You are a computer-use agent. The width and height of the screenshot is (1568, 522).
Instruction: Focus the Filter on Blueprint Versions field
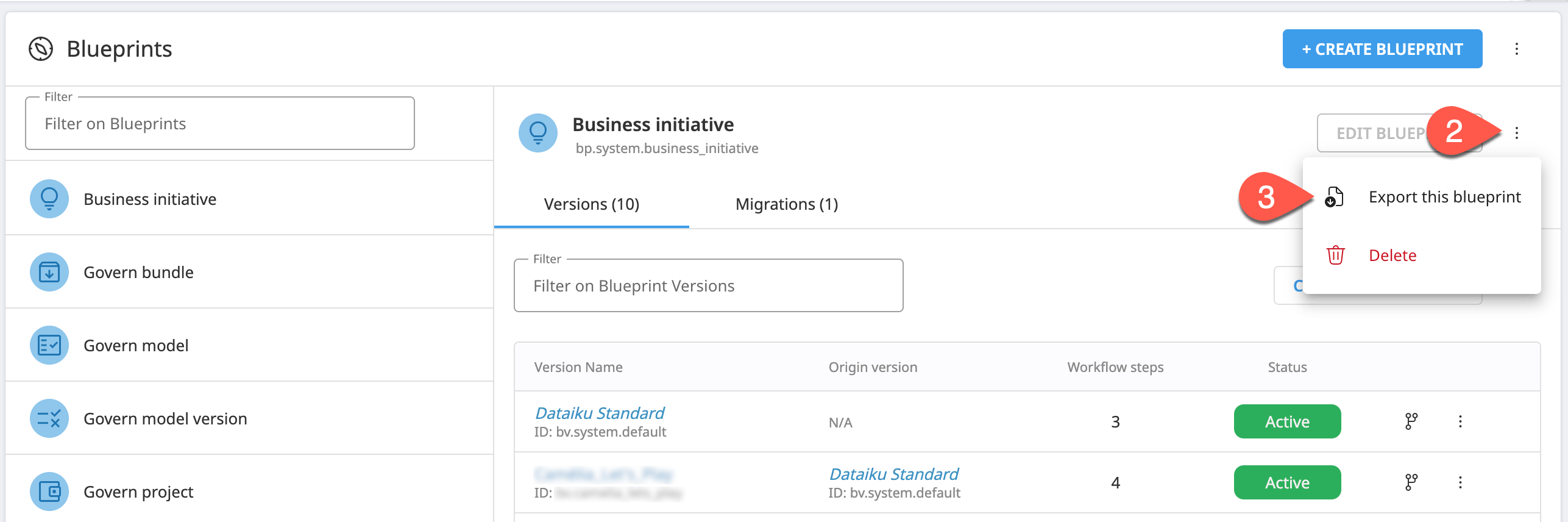(709, 286)
